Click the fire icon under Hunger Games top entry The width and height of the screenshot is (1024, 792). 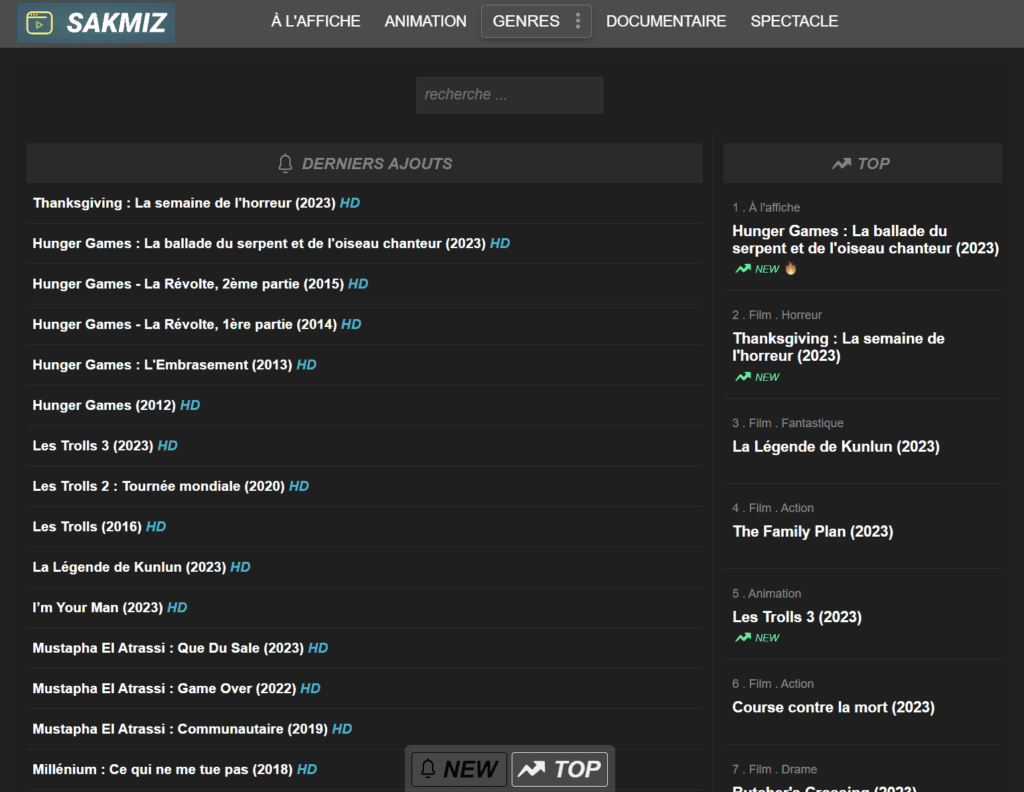[791, 269]
